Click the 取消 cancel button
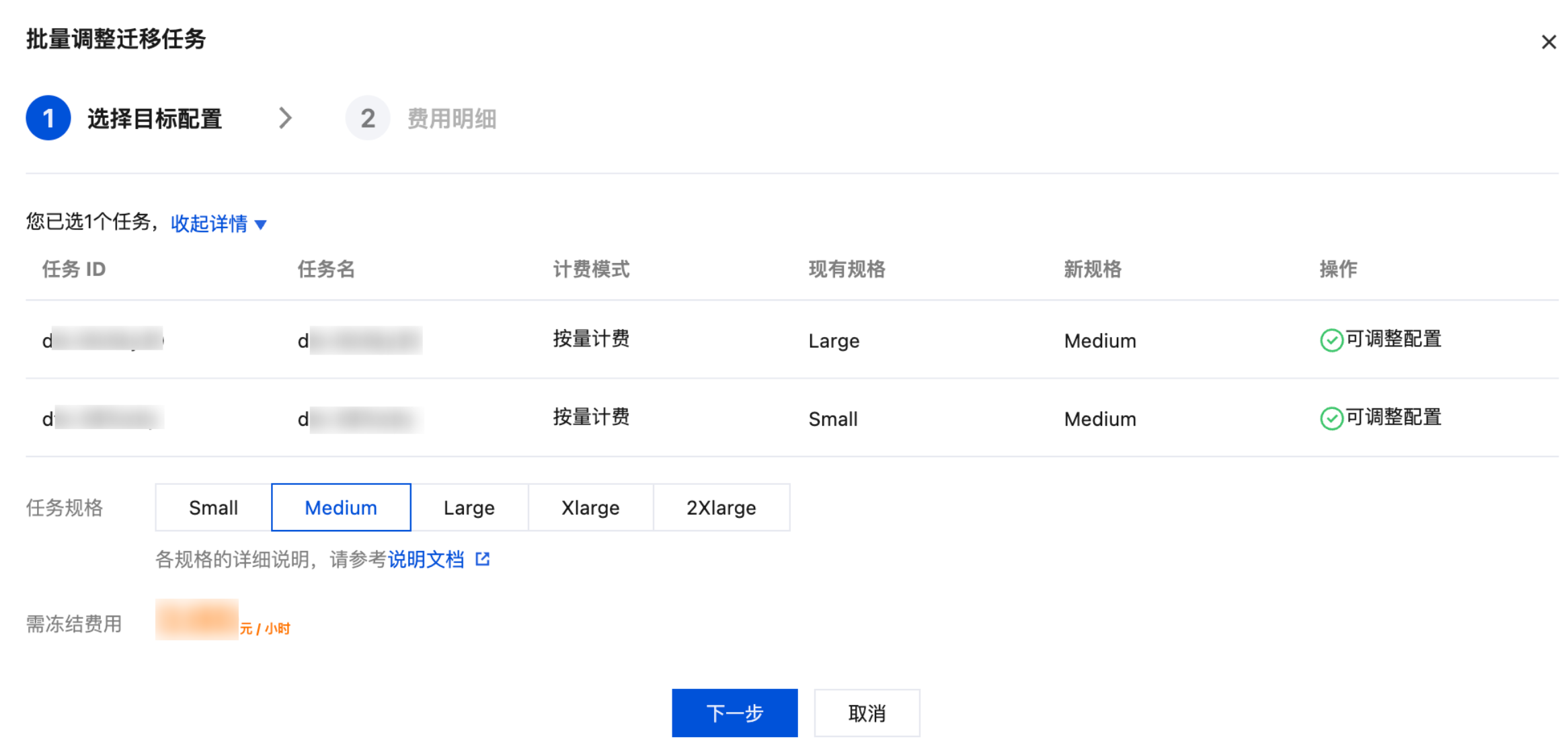1568x752 pixels. (x=866, y=713)
